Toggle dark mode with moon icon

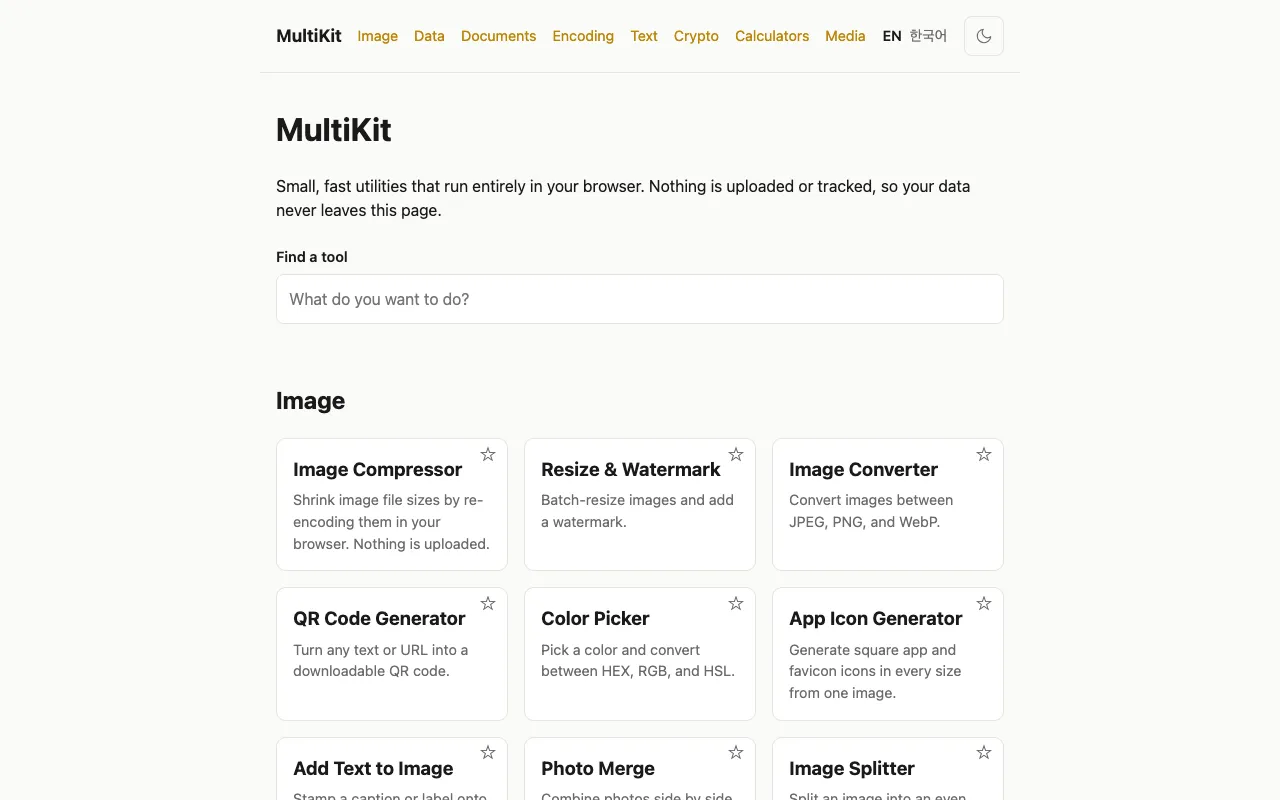pos(984,36)
